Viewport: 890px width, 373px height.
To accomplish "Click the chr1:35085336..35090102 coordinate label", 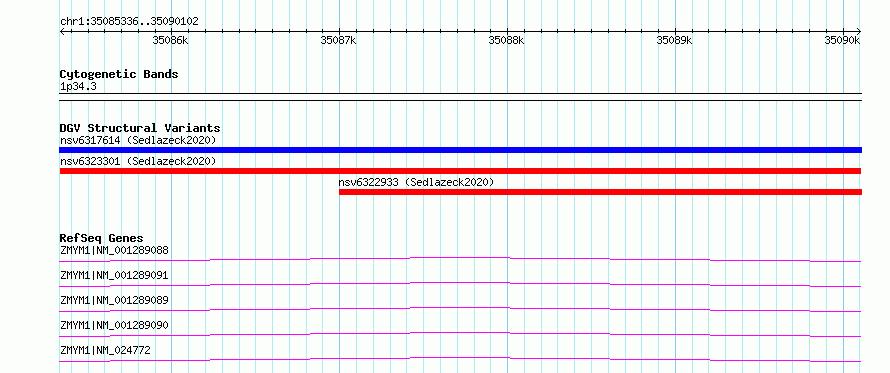I will click(129, 22).
